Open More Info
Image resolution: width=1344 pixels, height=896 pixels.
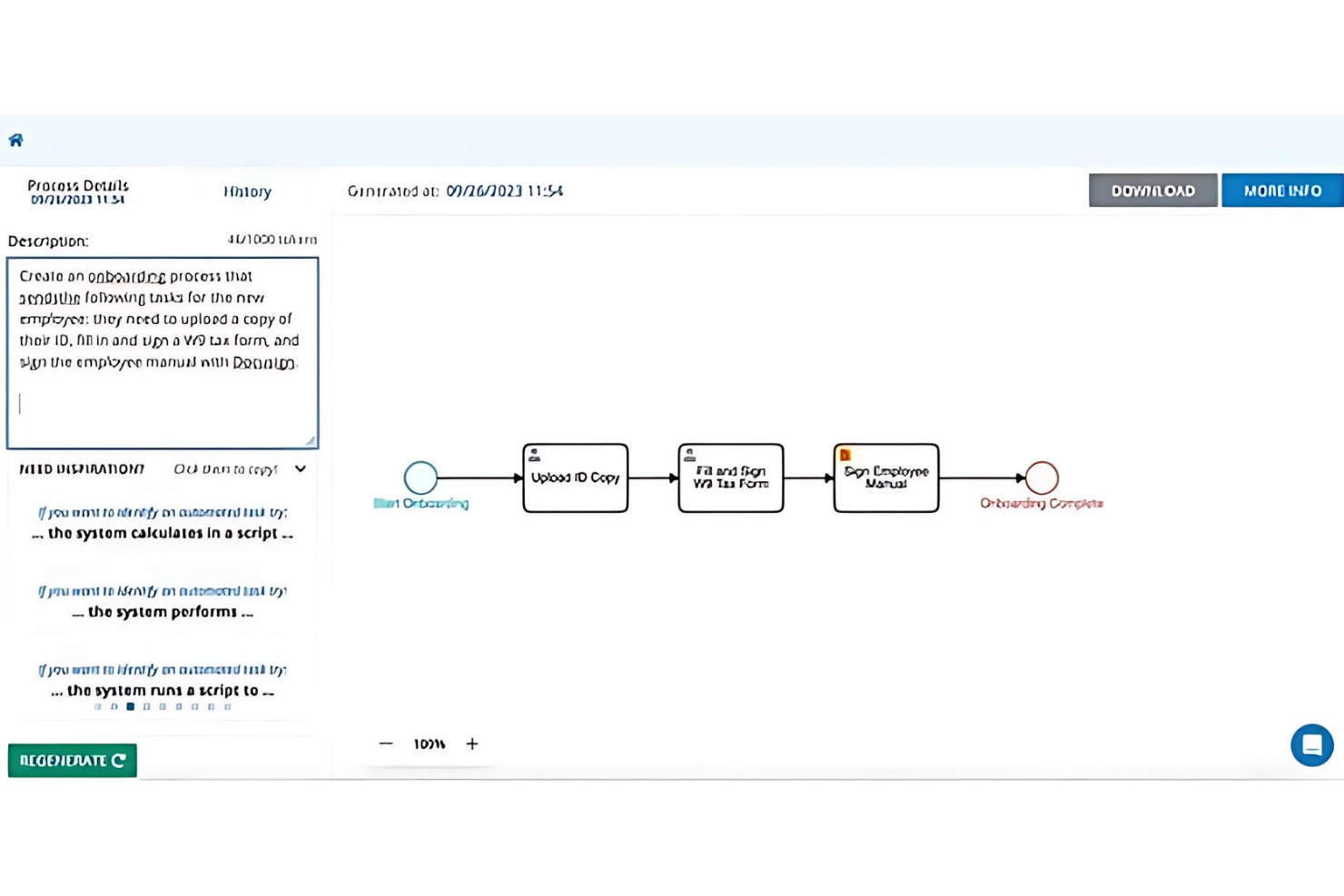click(x=1281, y=190)
